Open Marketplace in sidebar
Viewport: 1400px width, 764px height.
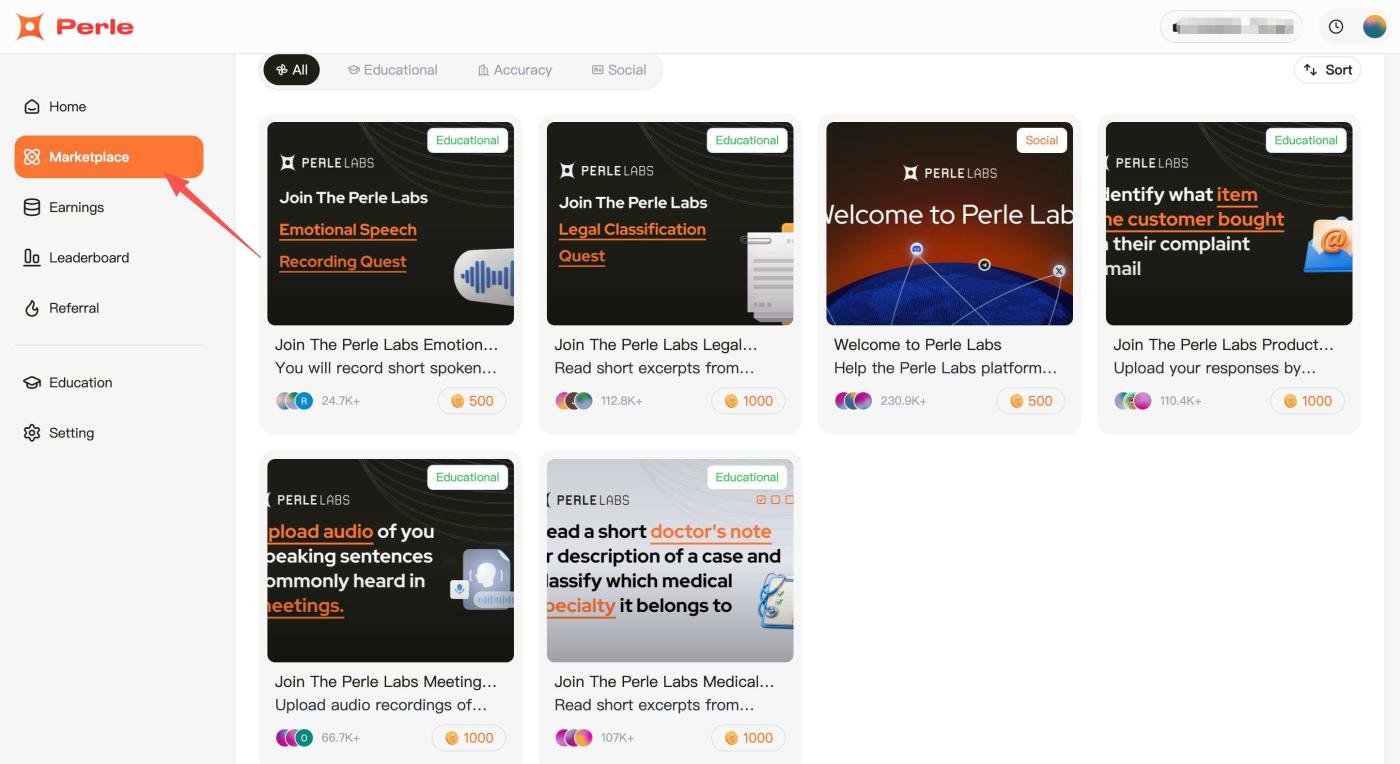pos(109,157)
